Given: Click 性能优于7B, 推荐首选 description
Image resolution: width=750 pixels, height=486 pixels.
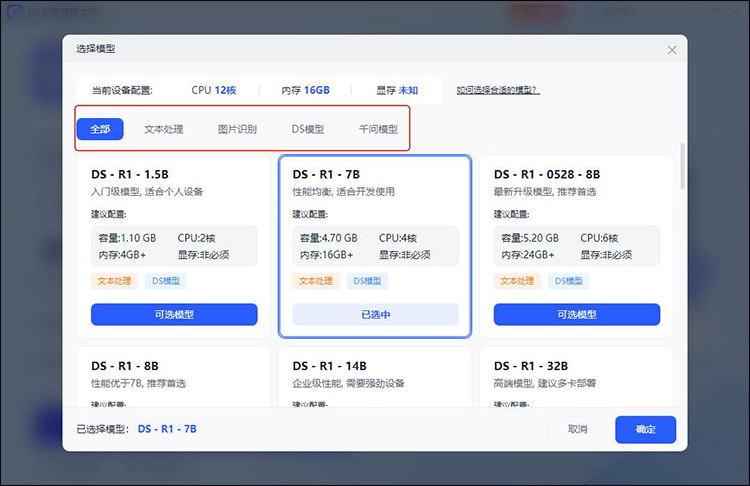Looking at the screenshot, I should click(138, 383).
